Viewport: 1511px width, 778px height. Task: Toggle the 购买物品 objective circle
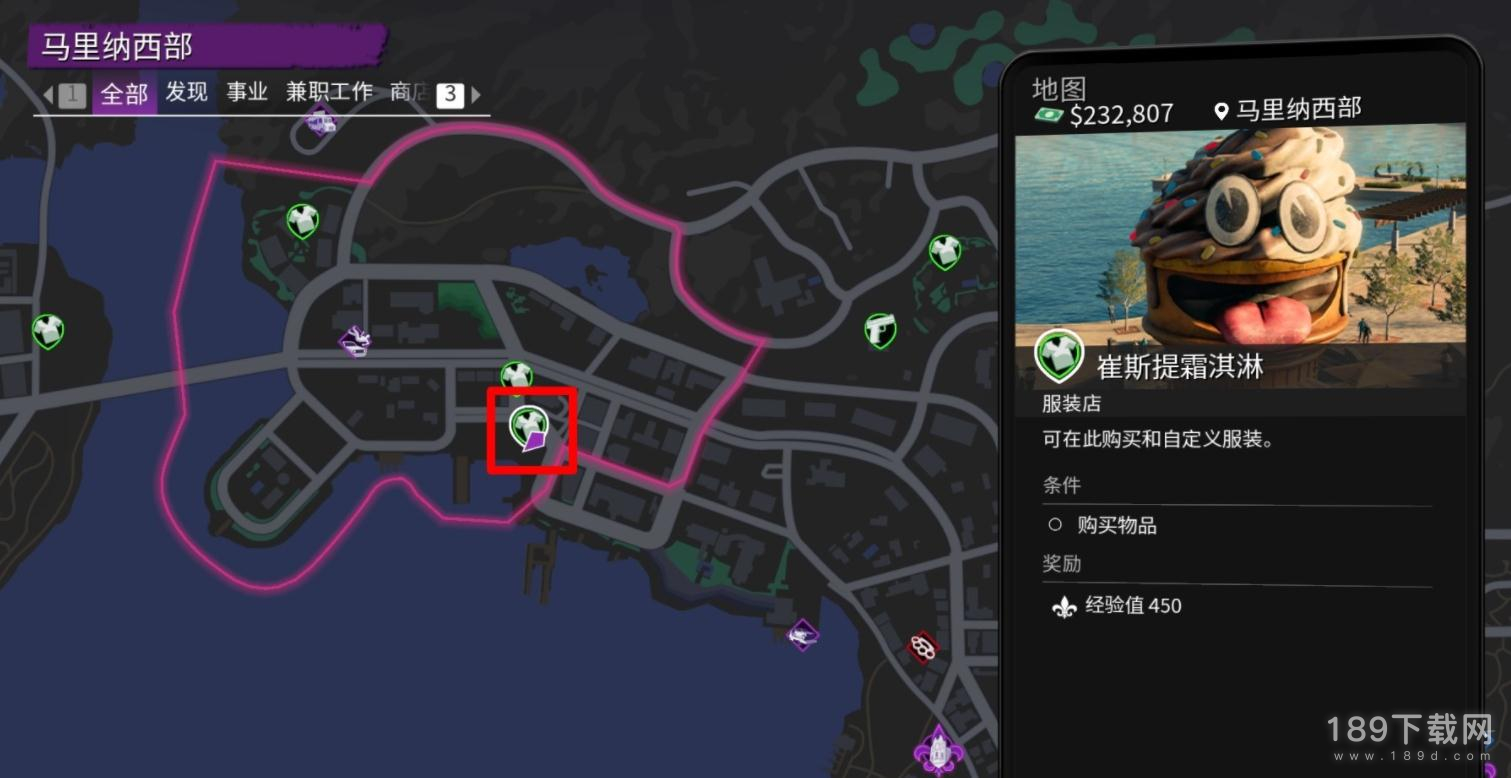[1054, 525]
